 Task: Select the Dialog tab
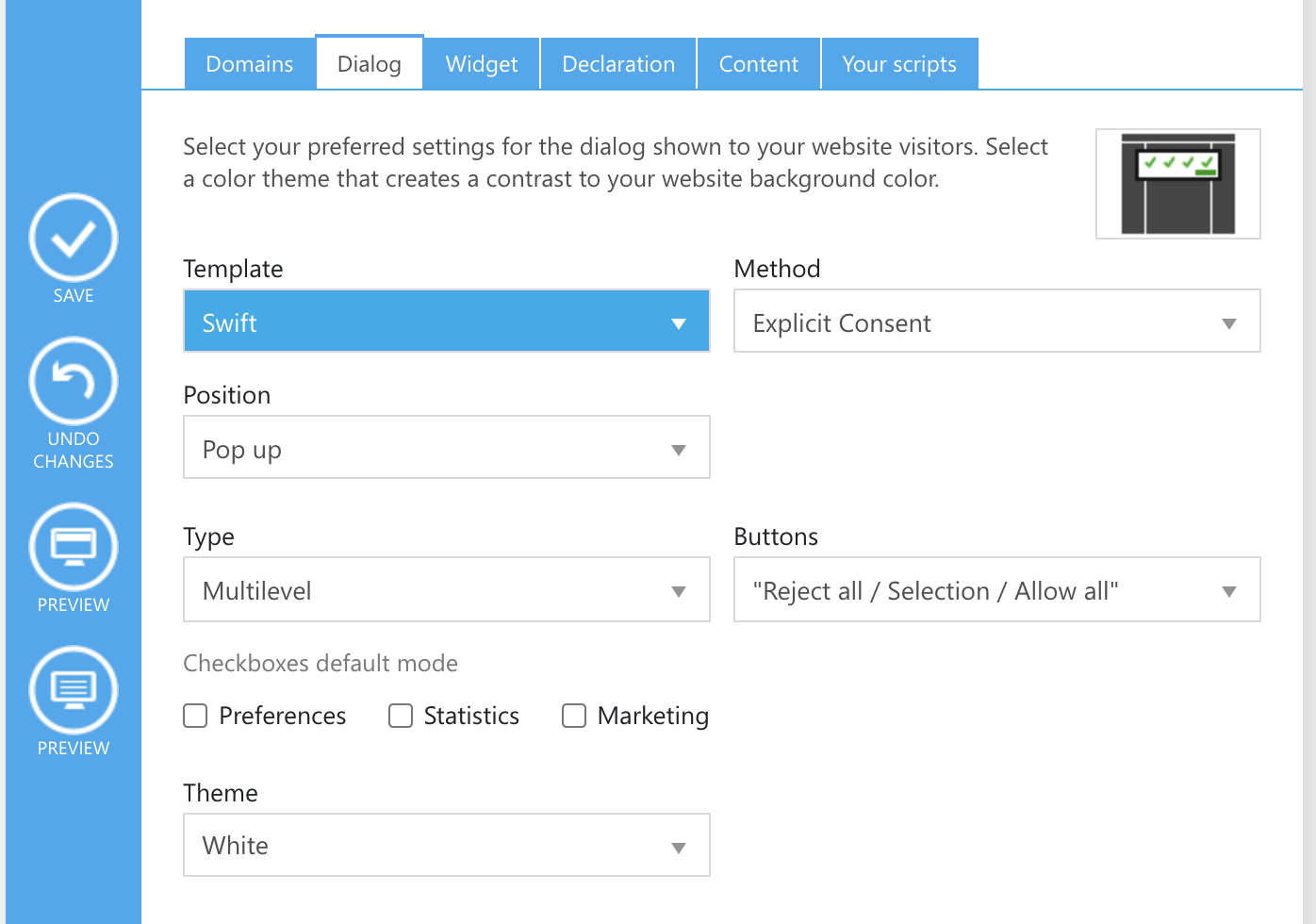tap(370, 64)
